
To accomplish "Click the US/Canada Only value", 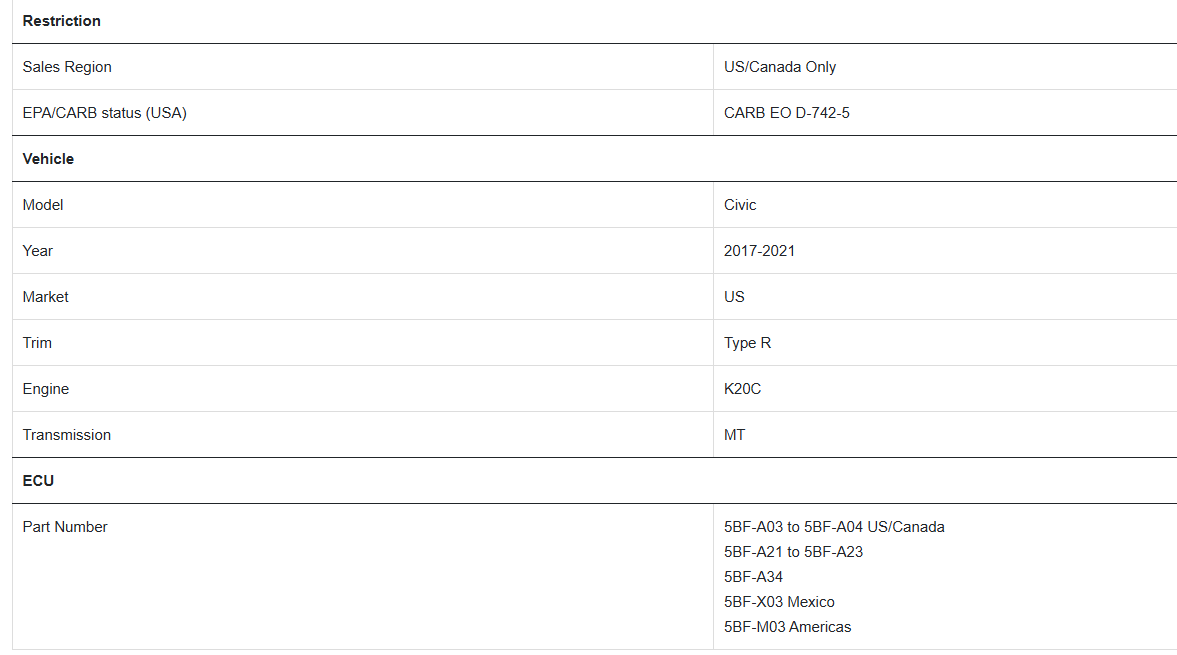I will click(780, 67).
